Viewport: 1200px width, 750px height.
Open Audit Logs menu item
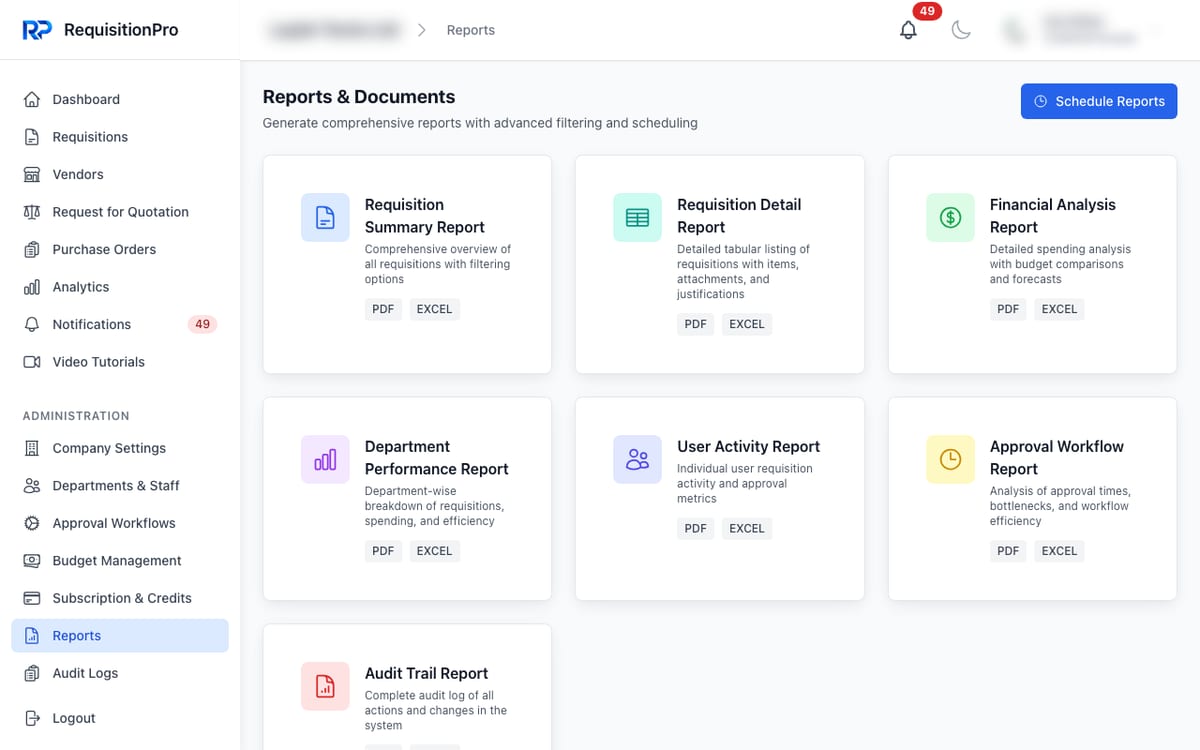click(x=120, y=673)
